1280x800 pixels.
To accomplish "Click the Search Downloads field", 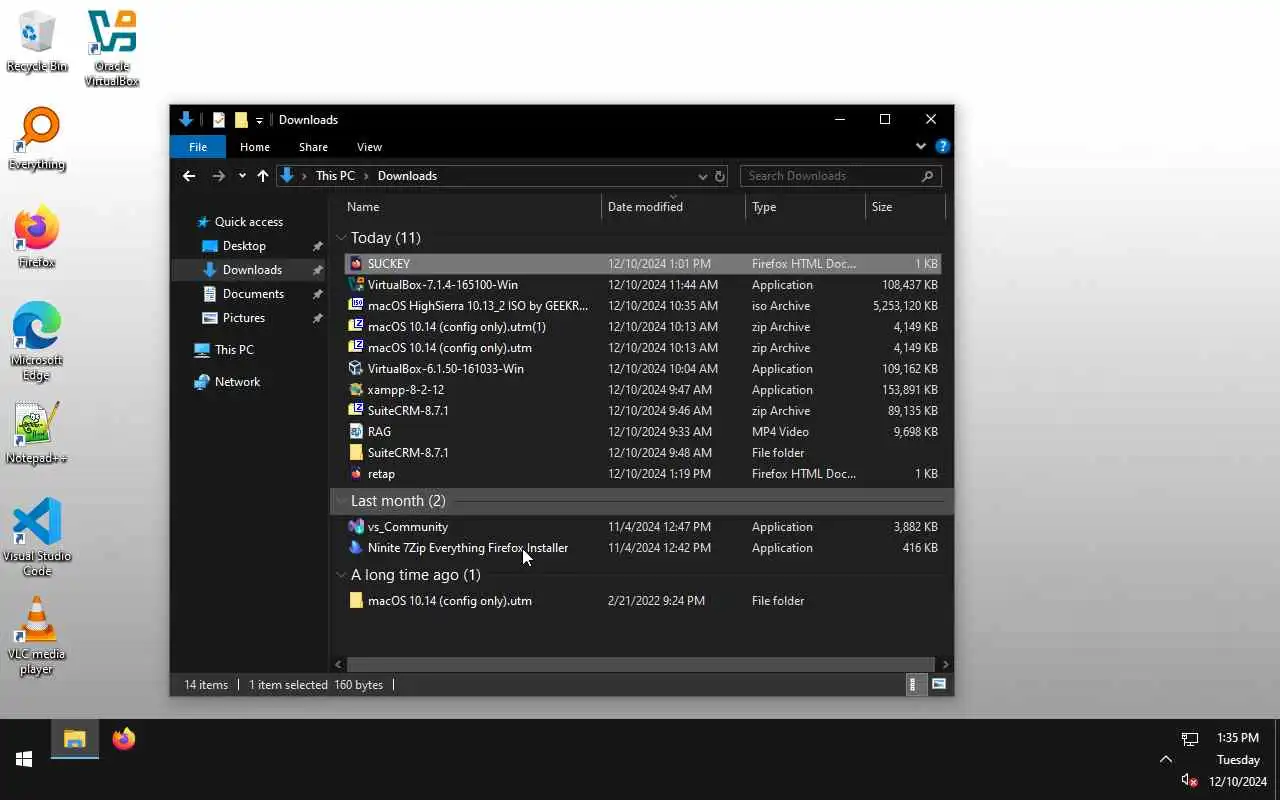I will point(840,176).
